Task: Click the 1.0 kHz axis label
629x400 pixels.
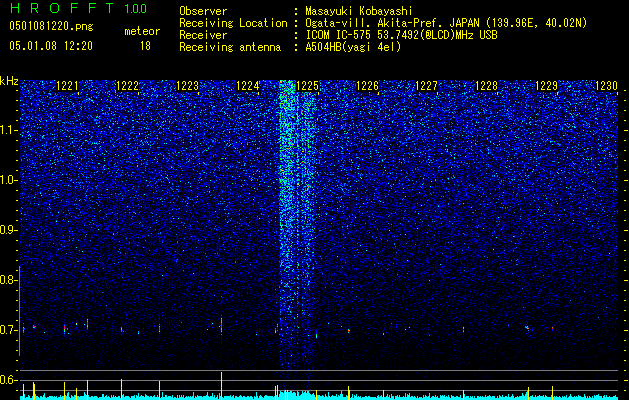Action: 8,180
